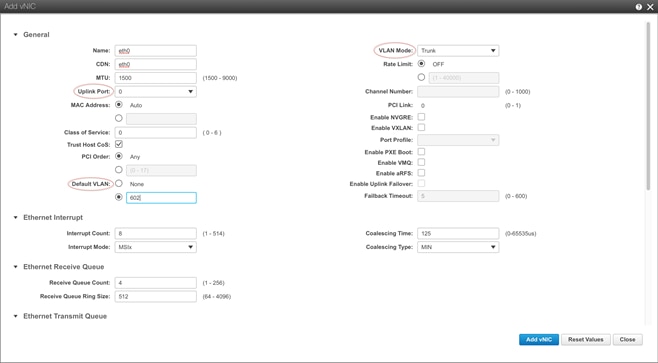Select Auto MAC Address radio button

coord(119,104)
